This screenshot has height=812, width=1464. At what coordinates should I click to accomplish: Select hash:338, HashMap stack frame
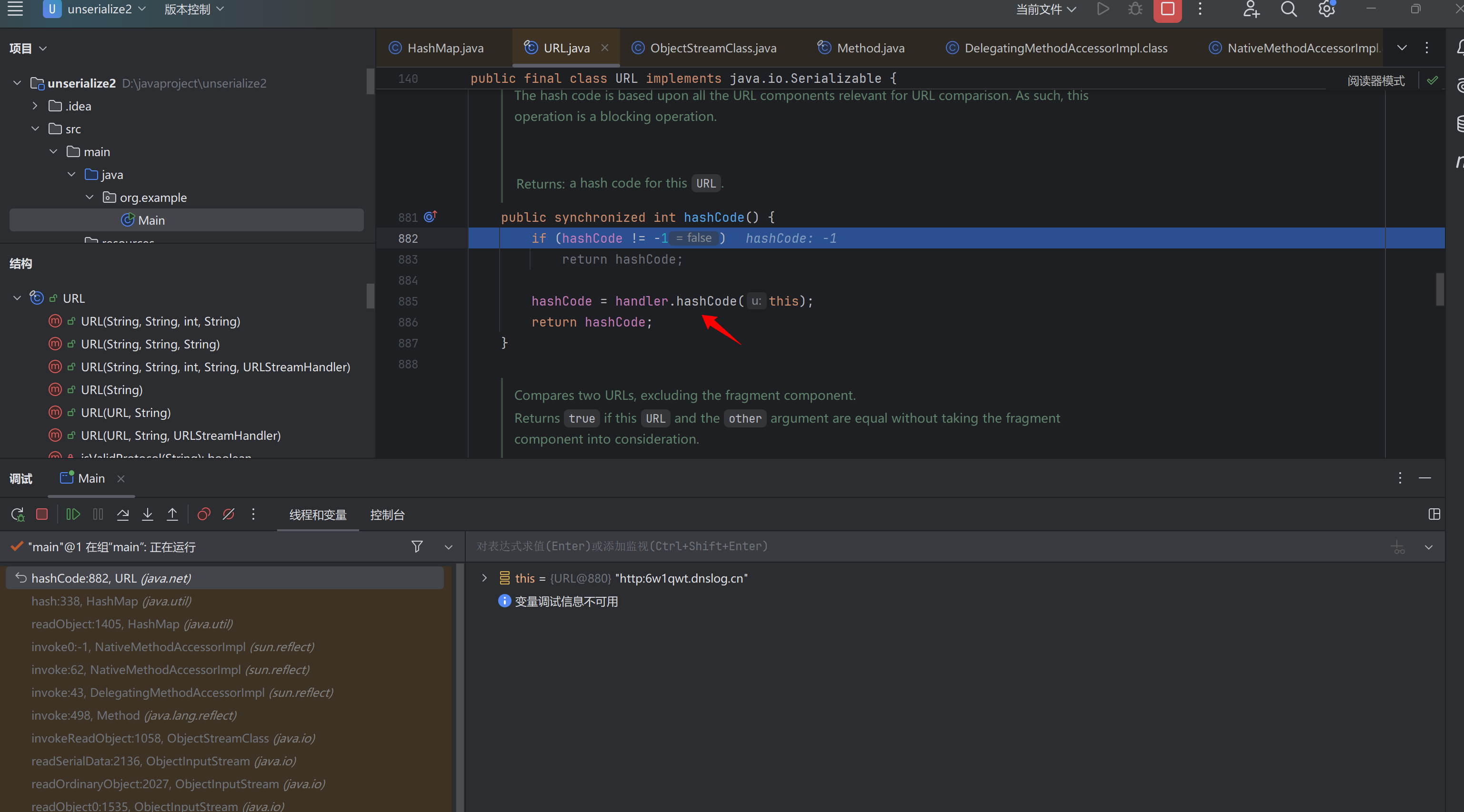tap(111, 601)
